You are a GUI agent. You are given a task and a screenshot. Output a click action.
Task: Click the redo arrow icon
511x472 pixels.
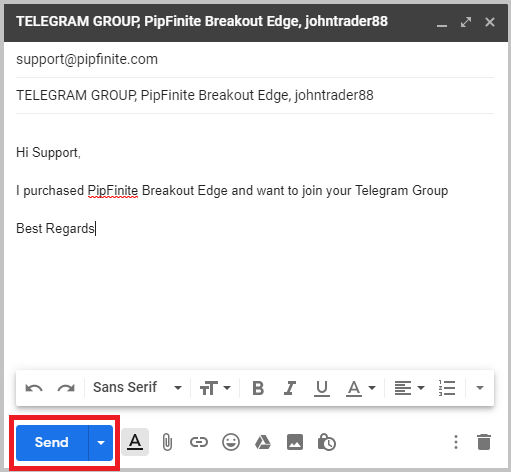(x=66, y=388)
